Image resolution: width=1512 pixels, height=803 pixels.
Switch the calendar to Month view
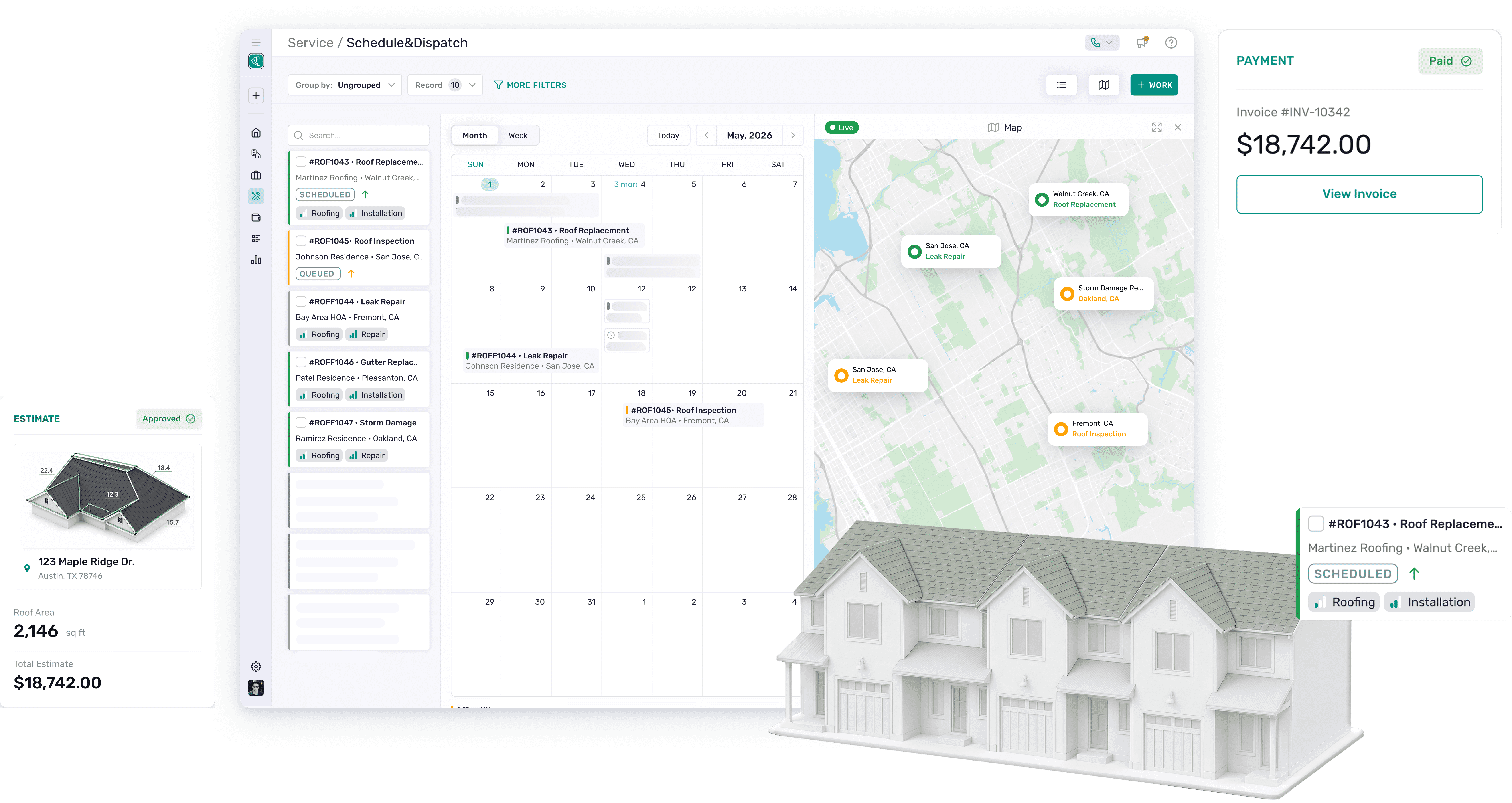point(475,136)
